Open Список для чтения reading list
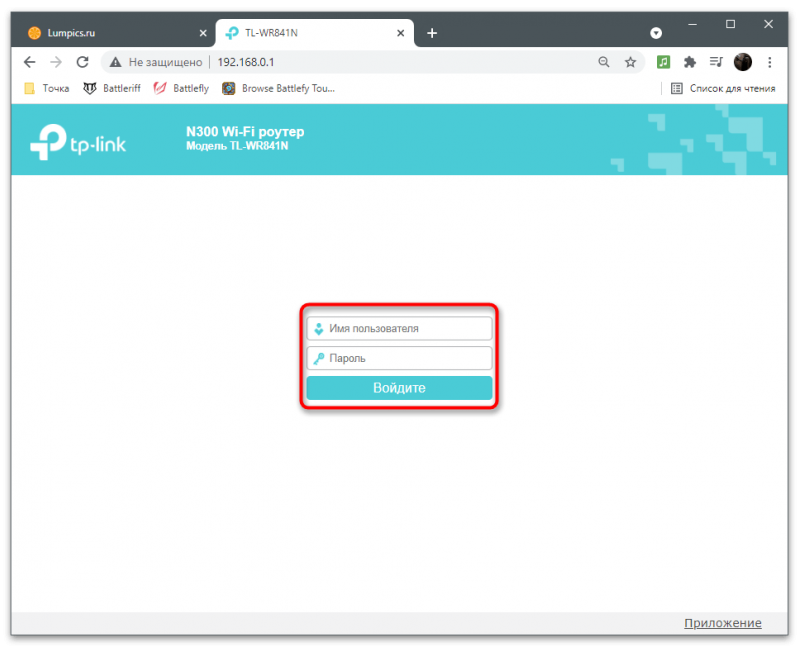This screenshot has height=647, width=800. (723, 88)
